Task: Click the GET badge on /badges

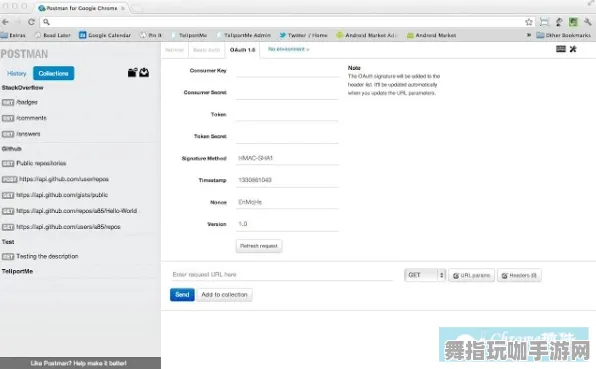Action: pos(8,103)
